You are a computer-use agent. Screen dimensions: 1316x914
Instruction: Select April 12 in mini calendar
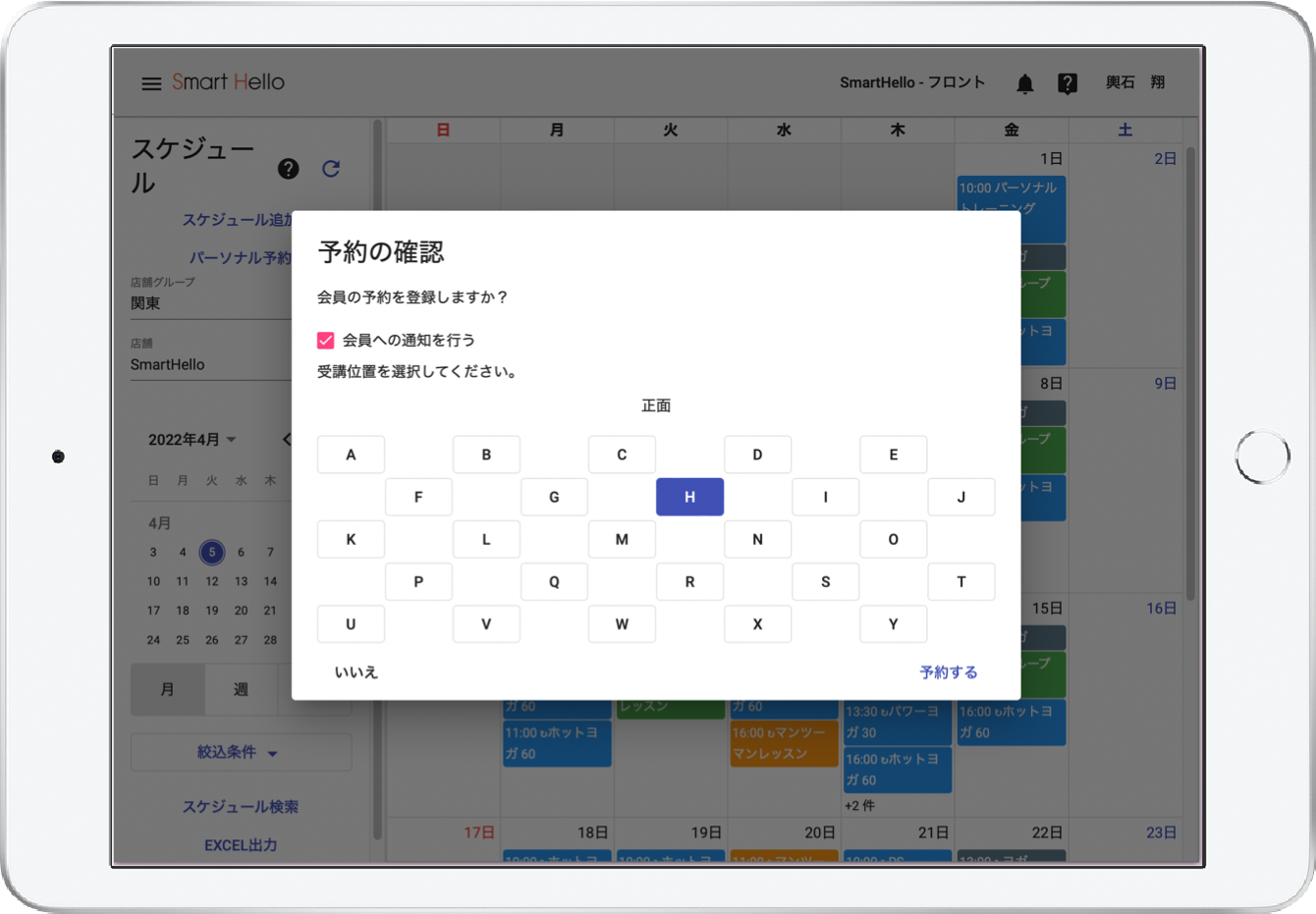tap(212, 581)
